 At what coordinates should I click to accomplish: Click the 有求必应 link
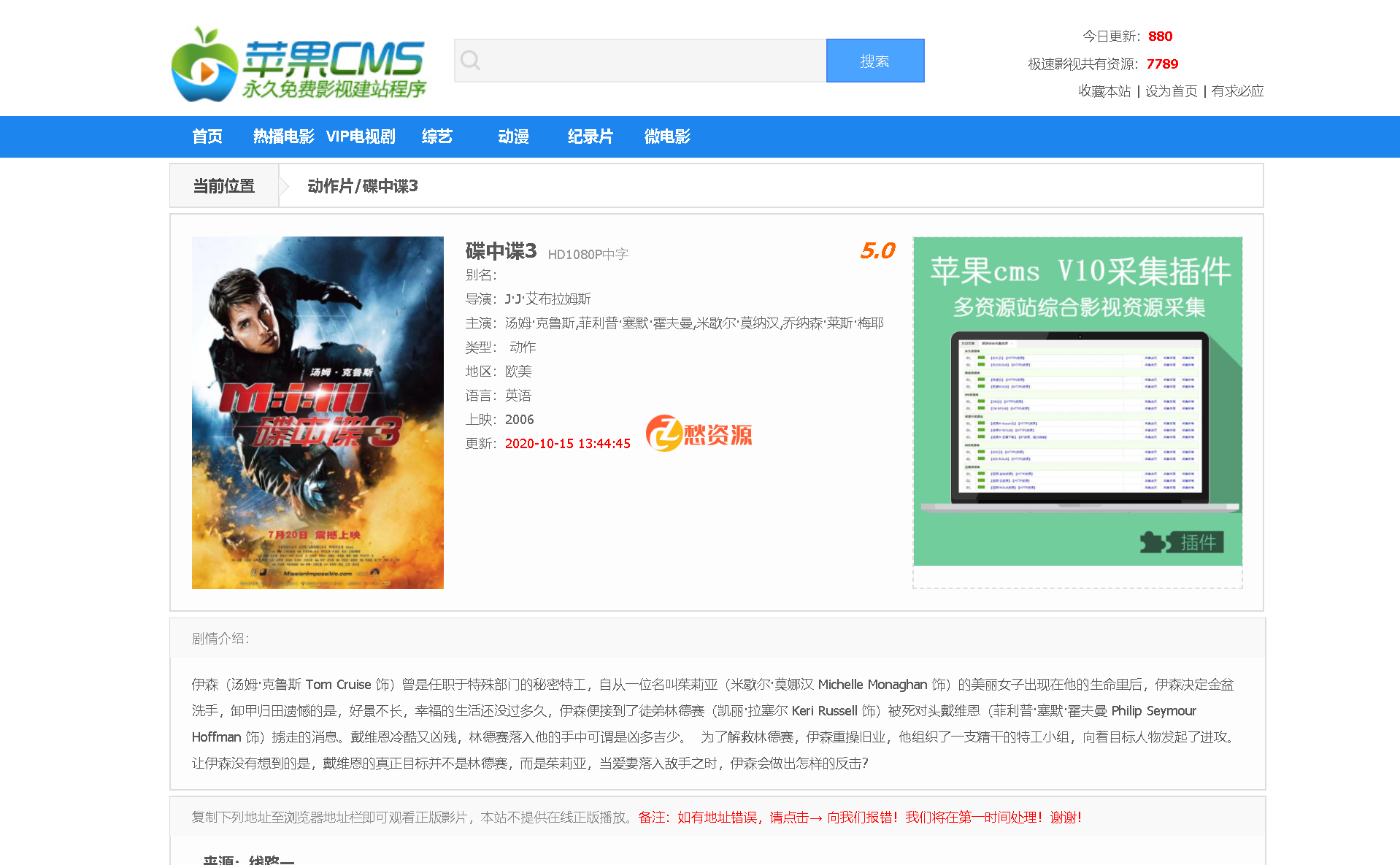pos(1236,91)
